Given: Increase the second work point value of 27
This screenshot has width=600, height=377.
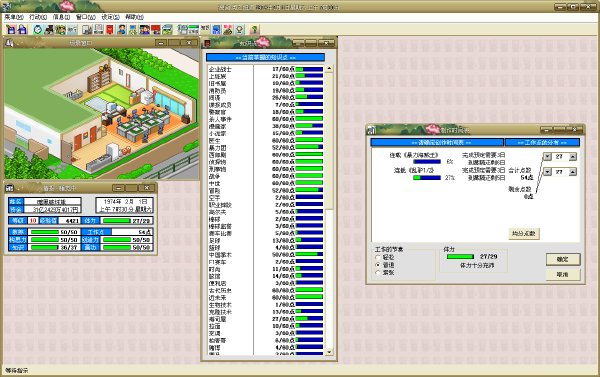Looking at the screenshot, I should click(572, 172).
